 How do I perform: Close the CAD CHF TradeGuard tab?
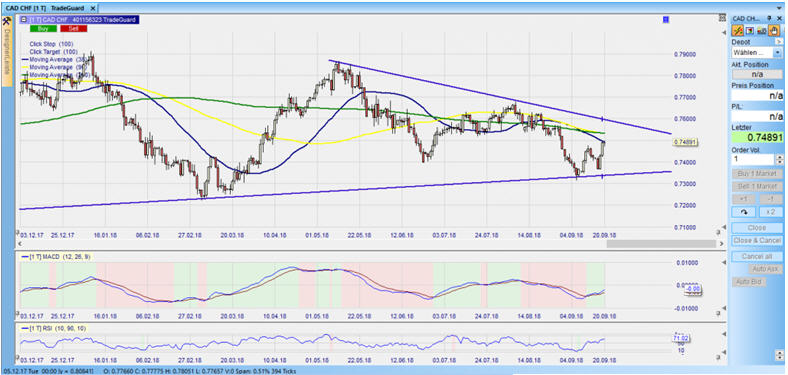92,9
